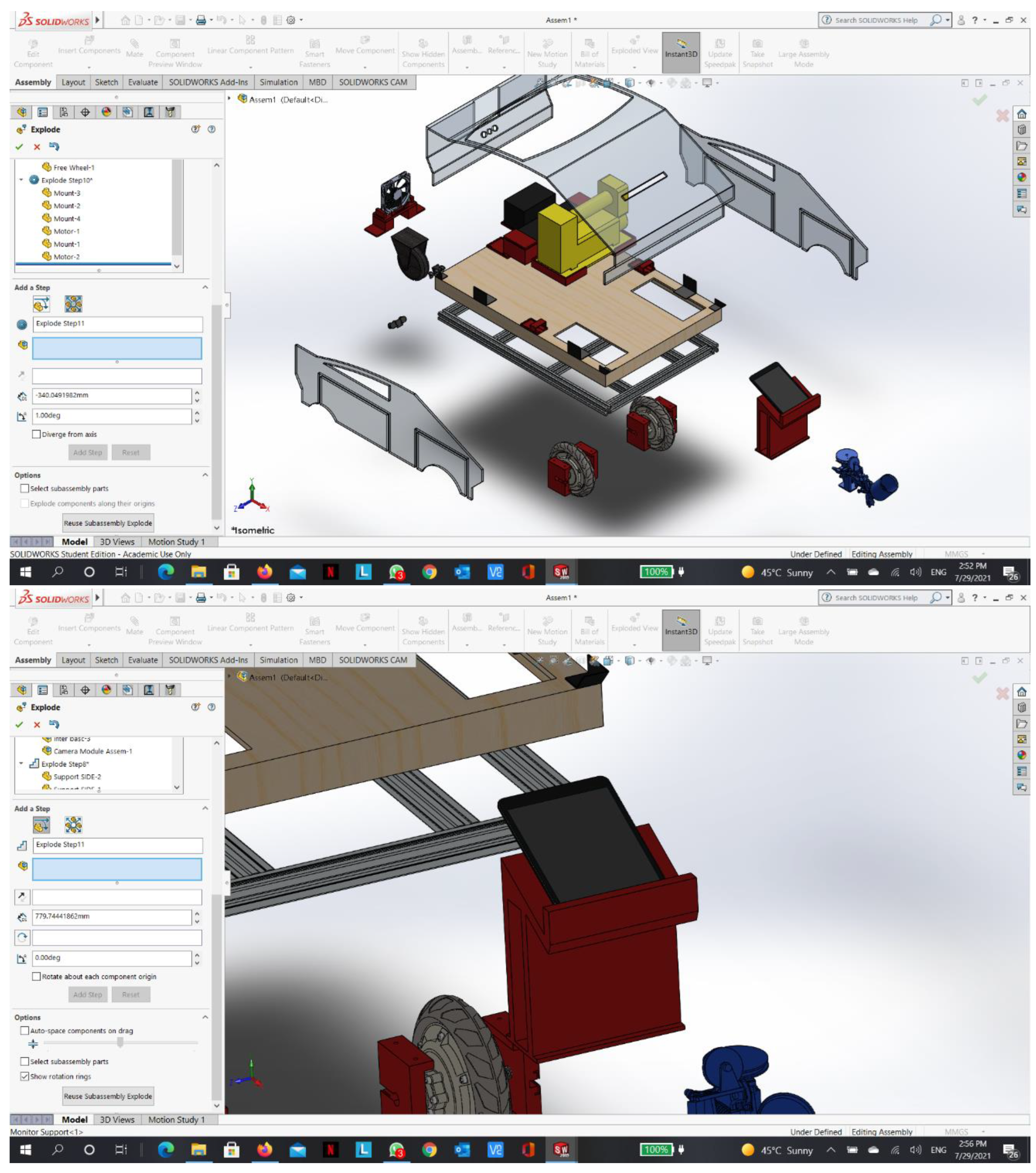Enable Auto-space components on drag

25,1031
